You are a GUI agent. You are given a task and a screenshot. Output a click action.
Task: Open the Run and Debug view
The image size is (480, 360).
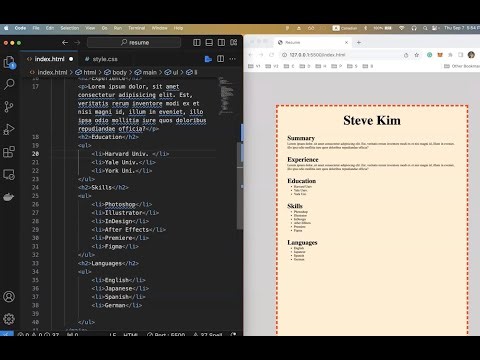9,129
